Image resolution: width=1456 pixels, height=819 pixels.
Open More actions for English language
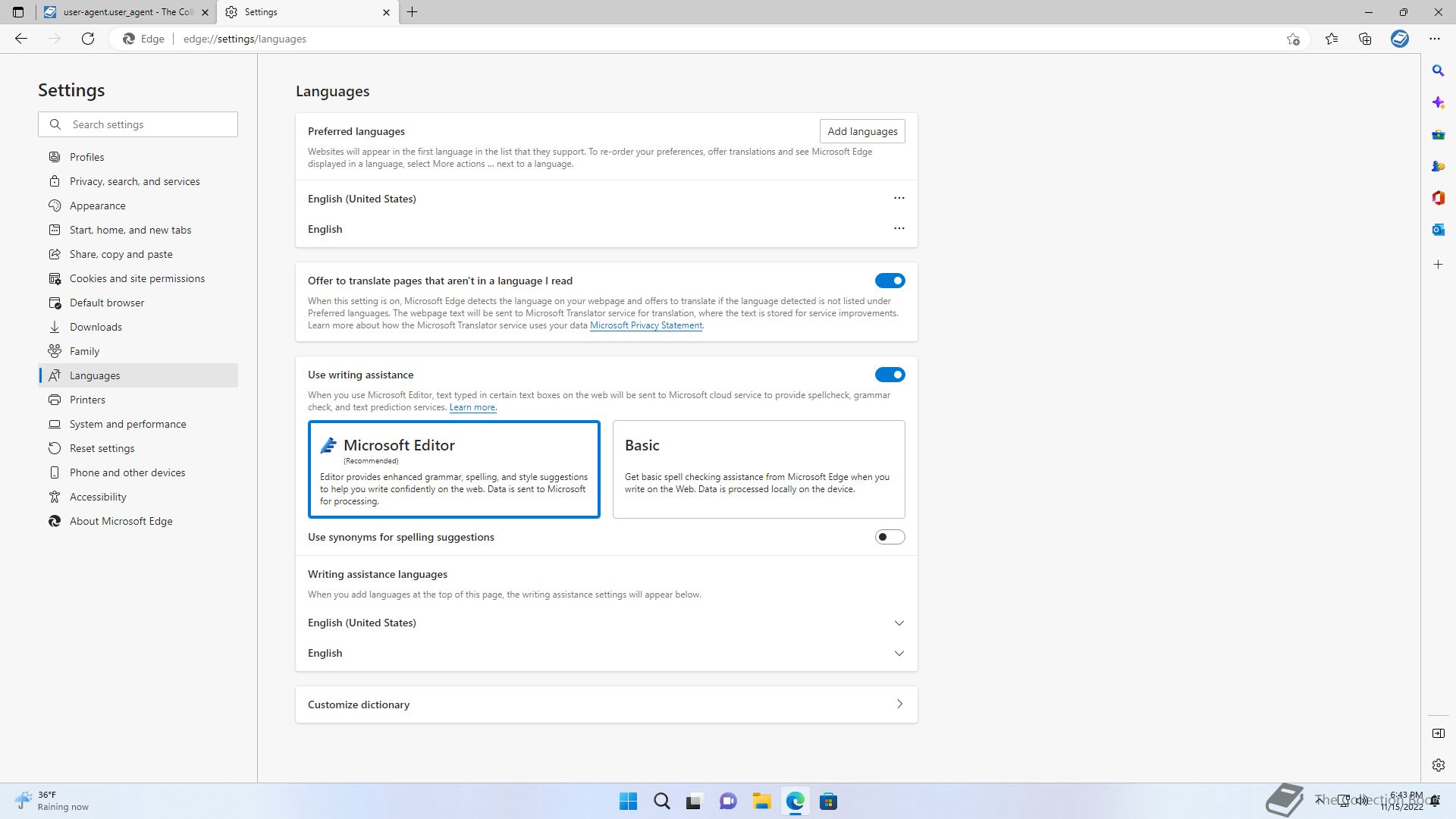click(899, 228)
